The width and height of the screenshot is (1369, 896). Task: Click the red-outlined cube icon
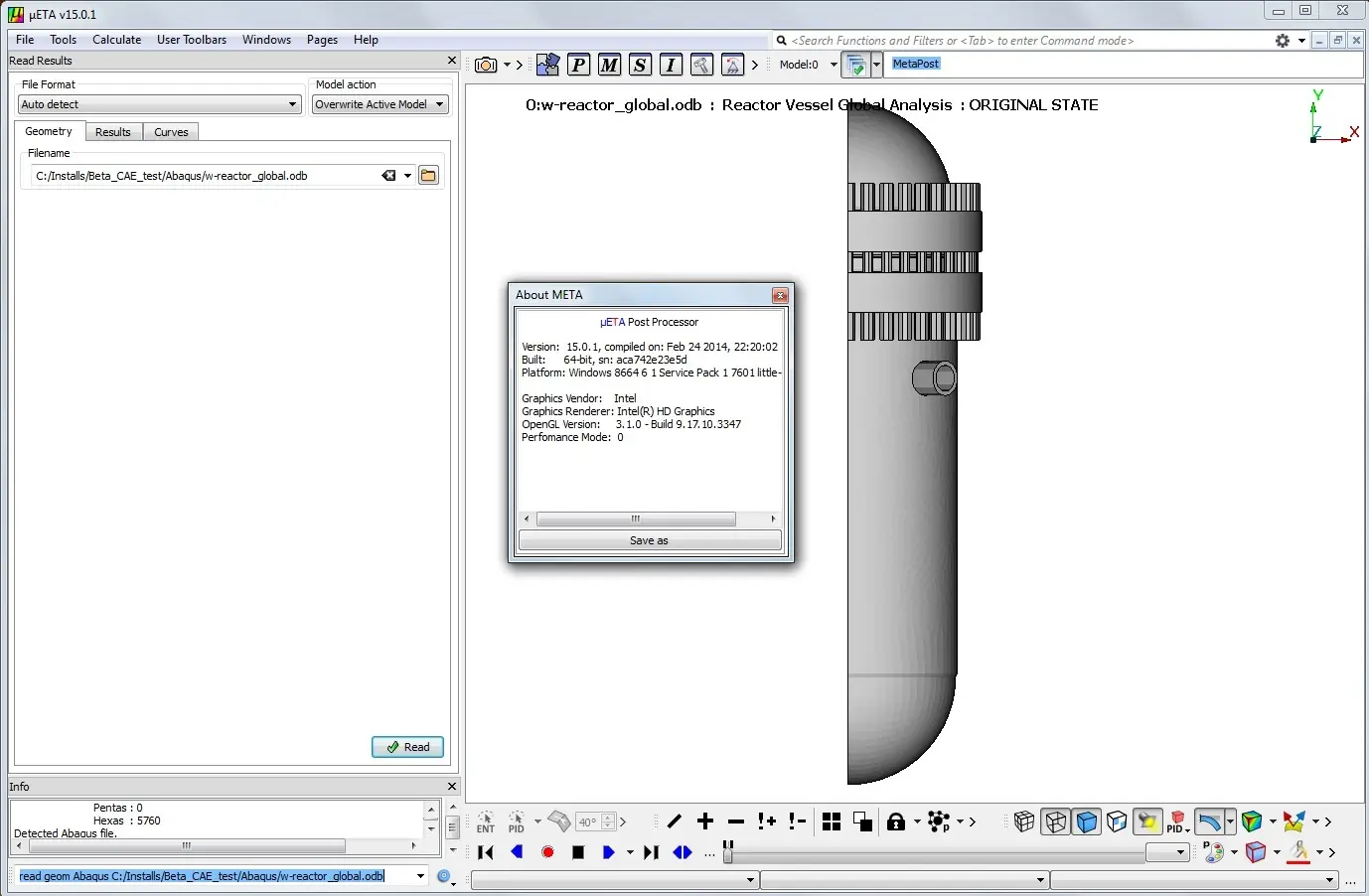pos(1256,852)
